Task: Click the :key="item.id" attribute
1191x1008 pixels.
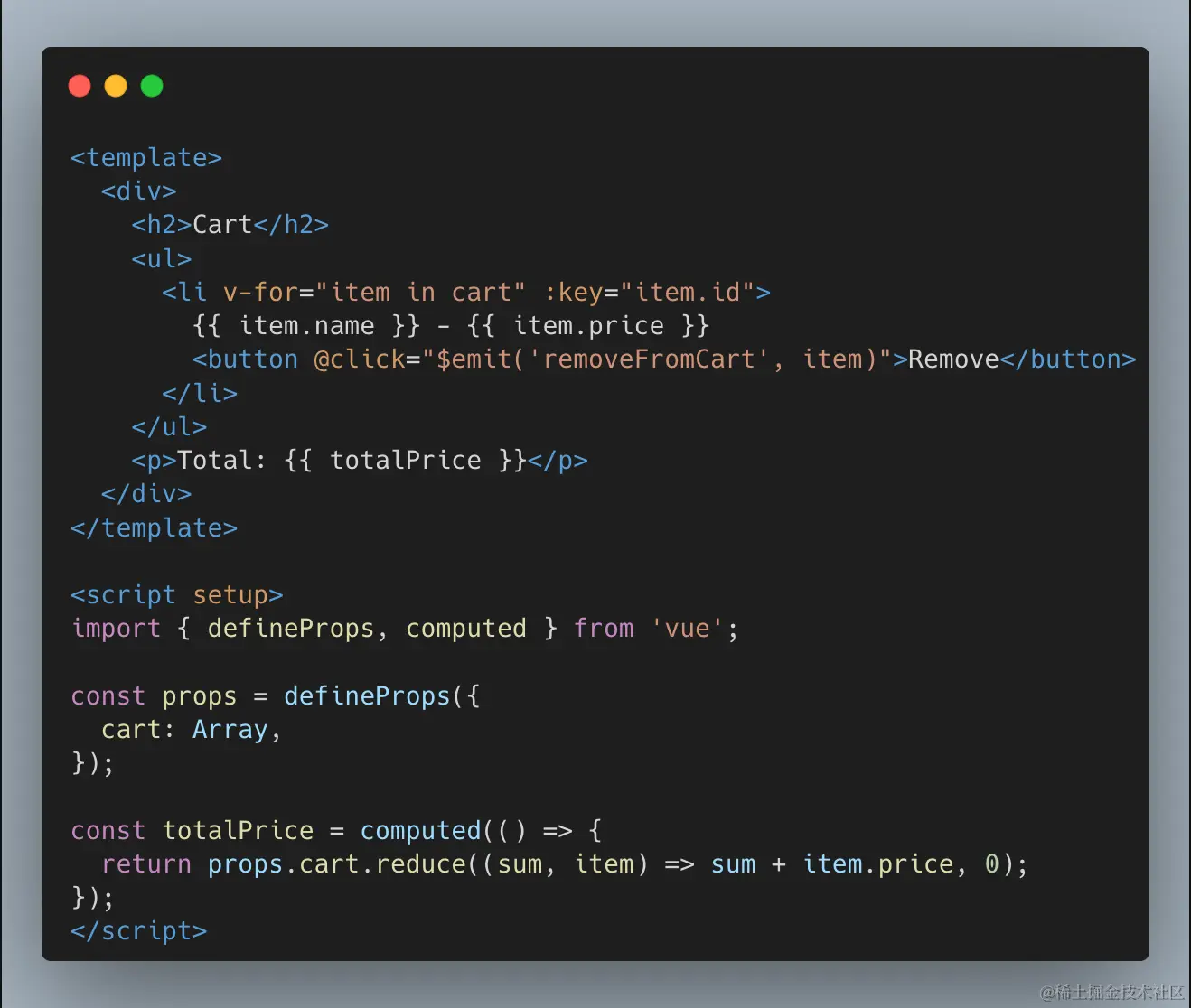Action: tap(650, 293)
